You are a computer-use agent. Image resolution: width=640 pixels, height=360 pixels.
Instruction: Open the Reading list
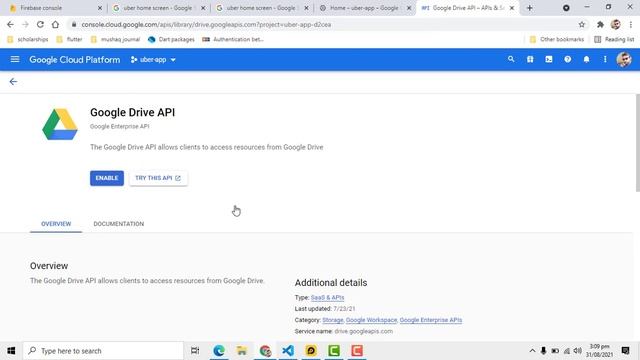(614, 39)
